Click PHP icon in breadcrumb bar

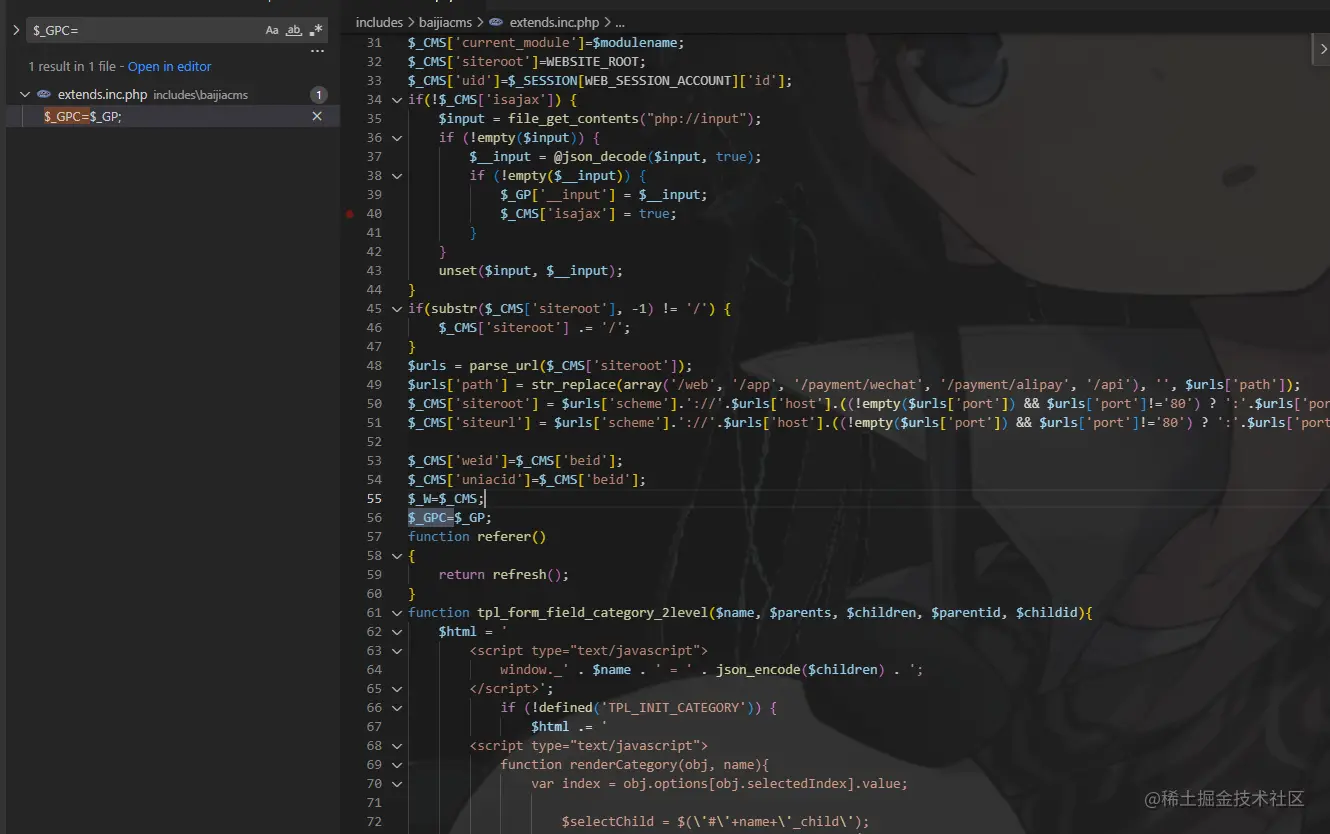pyautogui.click(x=496, y=22)
